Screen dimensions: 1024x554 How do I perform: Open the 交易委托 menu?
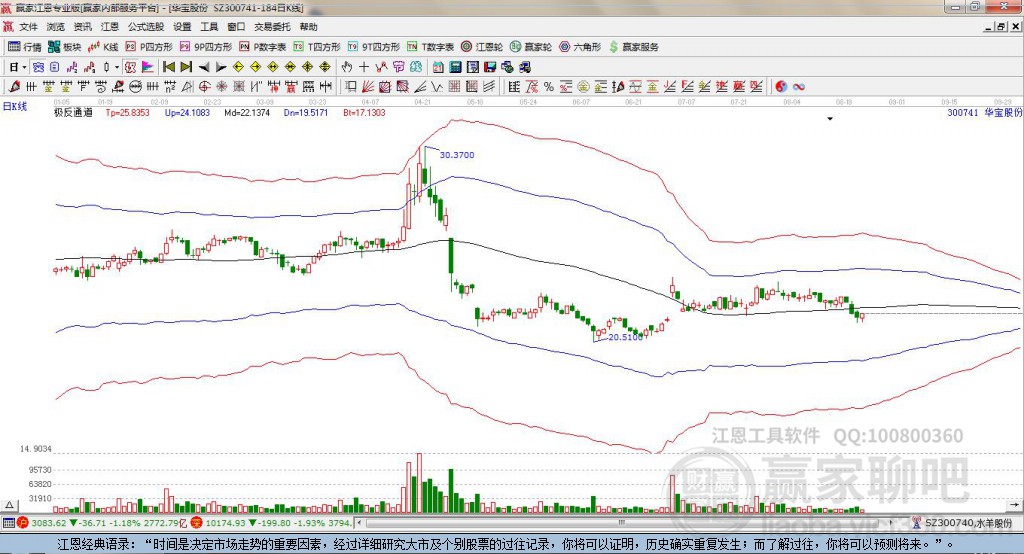[272, 27]
